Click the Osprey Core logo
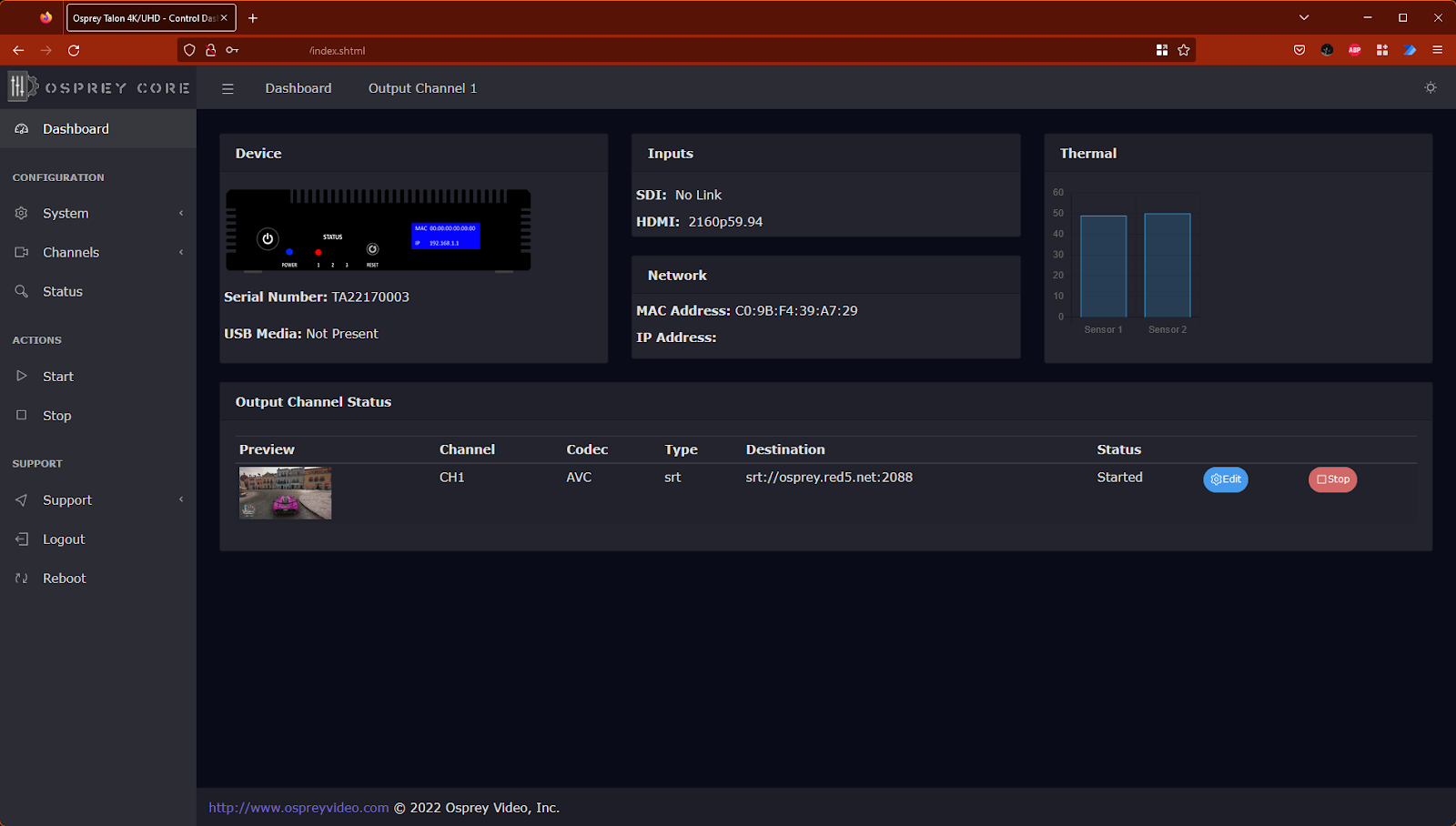The height and width of the screenshot is (826, 1456). [99, 87]
